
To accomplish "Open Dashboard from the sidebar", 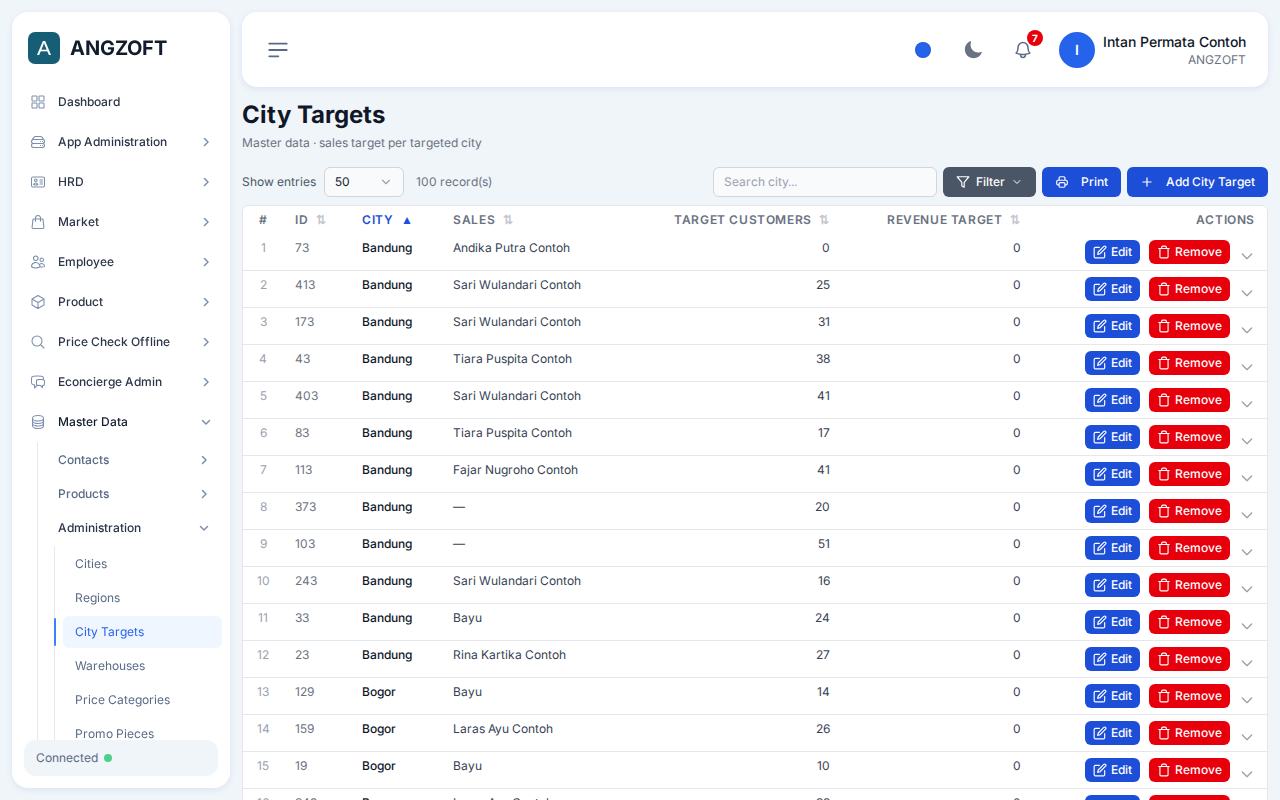I will coord(121,102).
